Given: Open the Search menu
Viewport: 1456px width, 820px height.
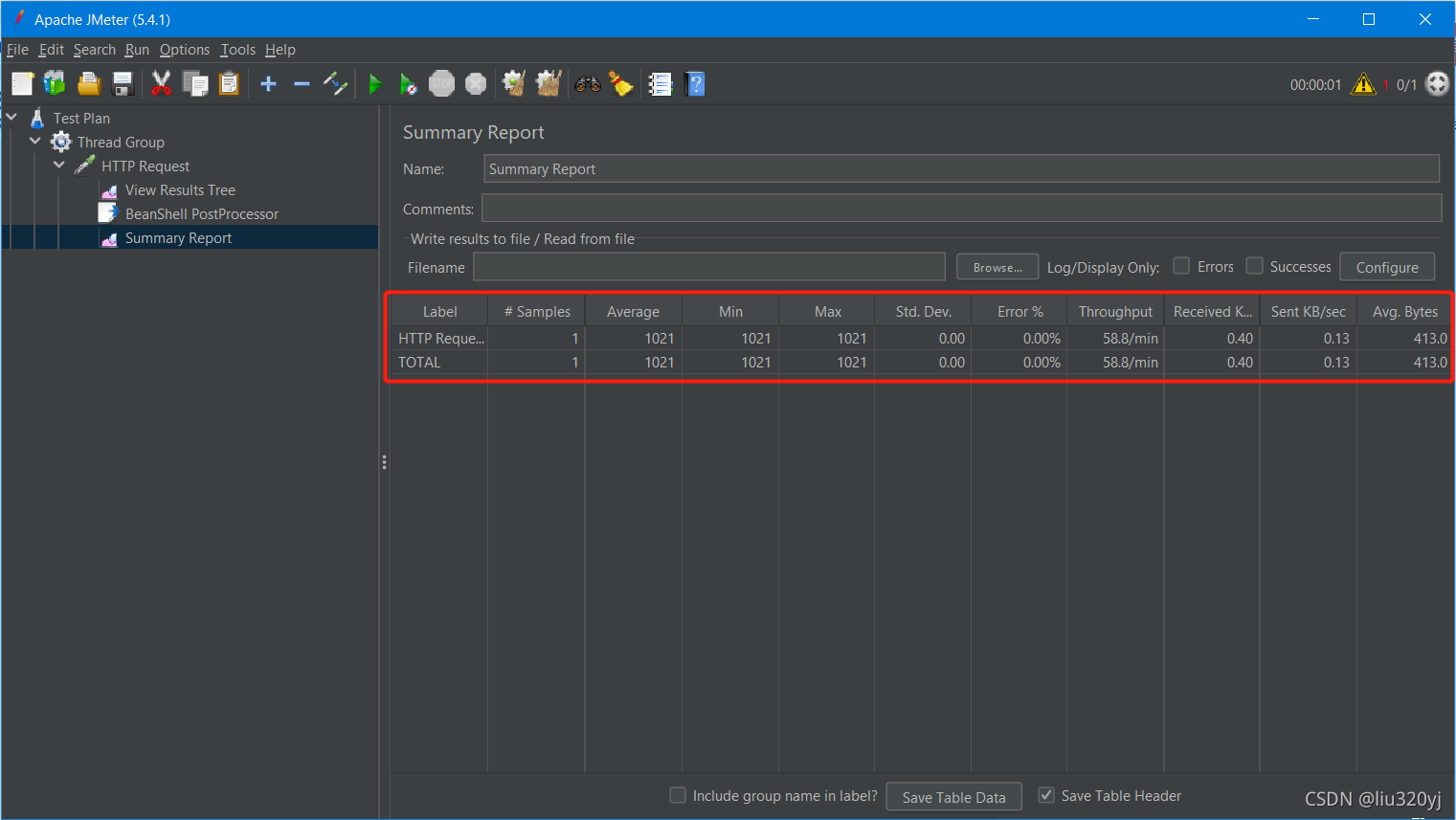Looking at the screenshot, I should click(95, 50).
